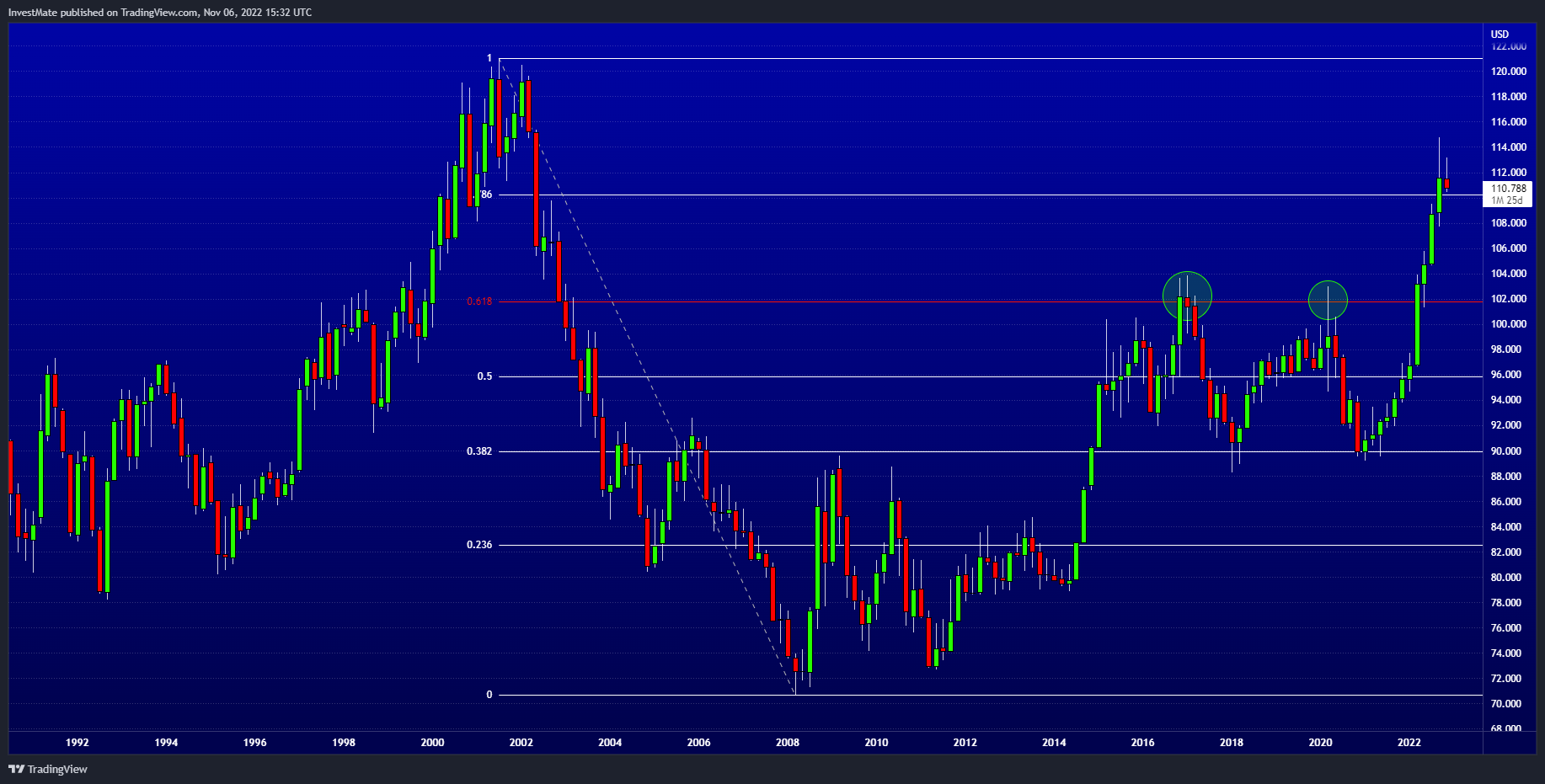Click the TradingView logo icon at bottom

click(x=16, y=769)
